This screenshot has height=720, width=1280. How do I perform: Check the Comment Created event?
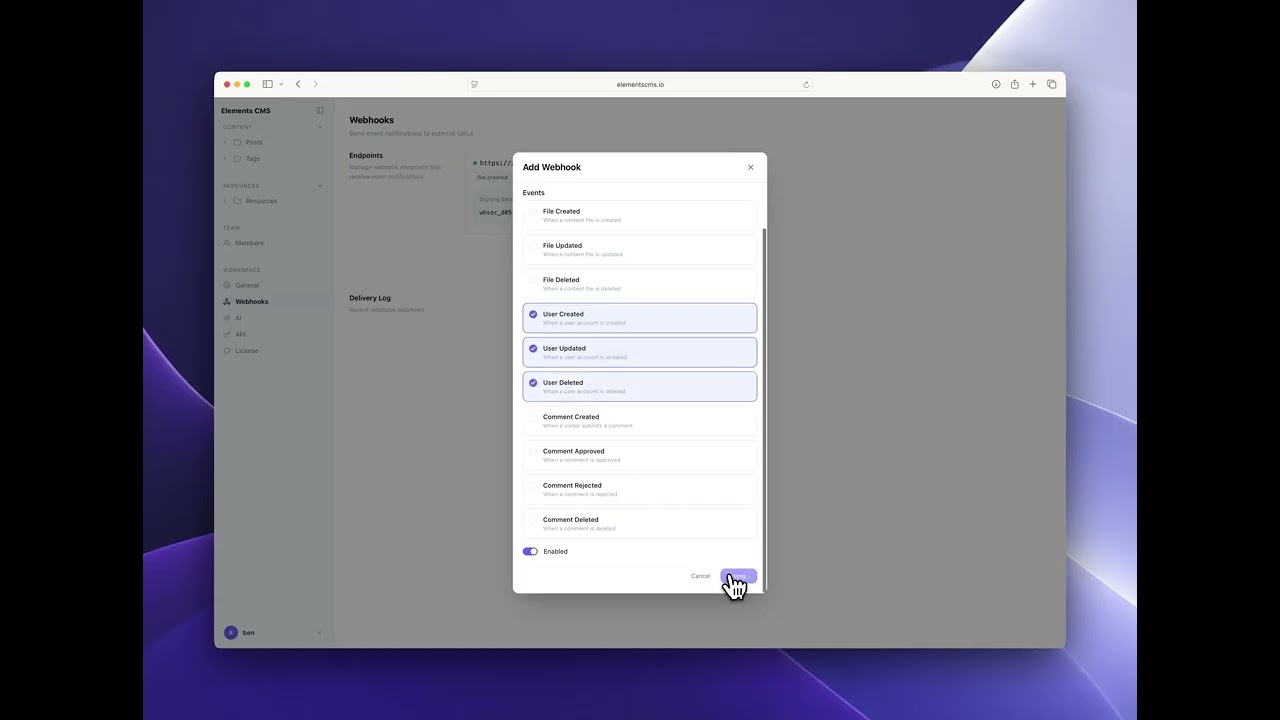[640, 421]
